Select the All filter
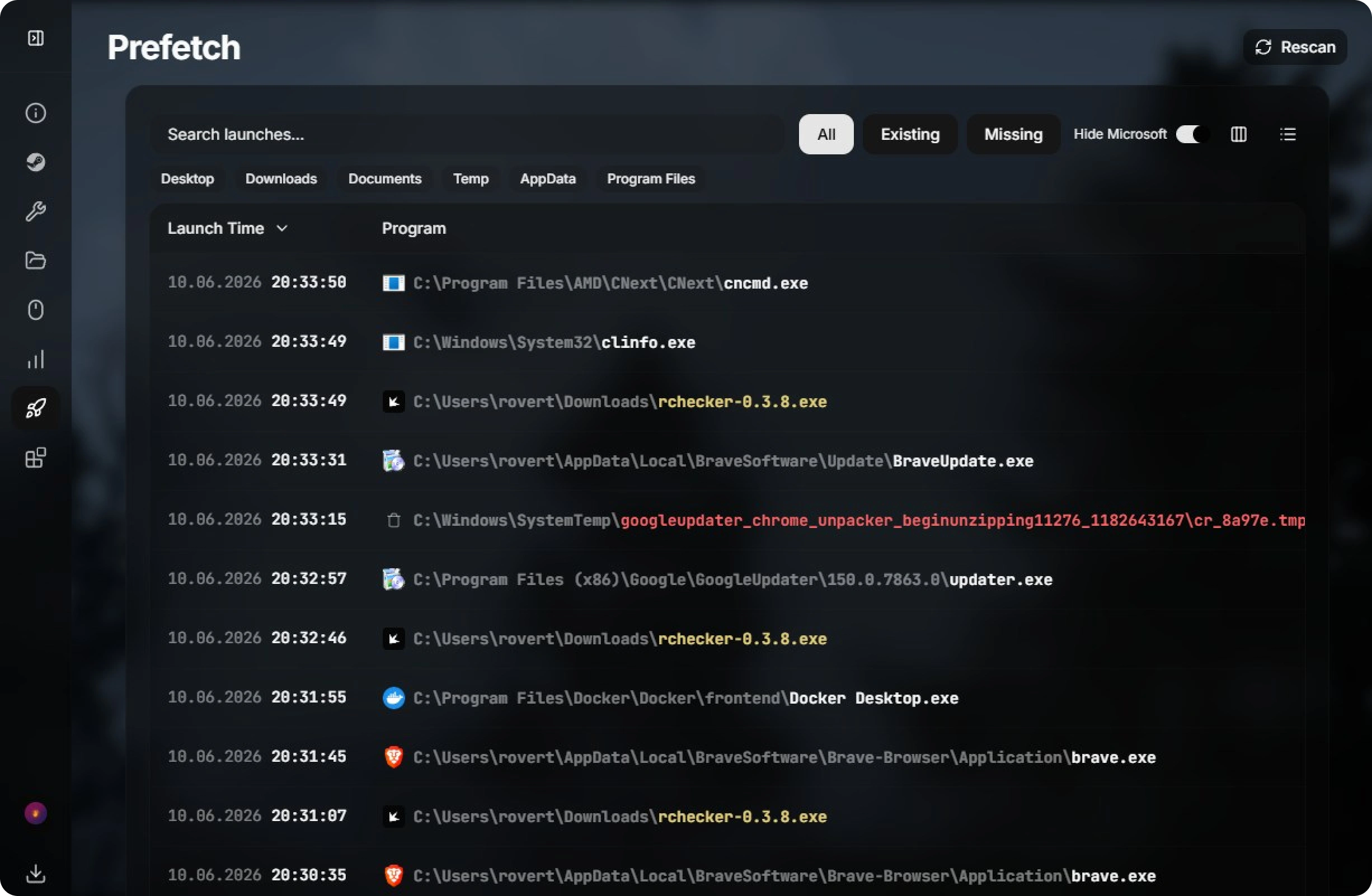The height and width of the screenshot is (896, 1372). click(826, 134)
